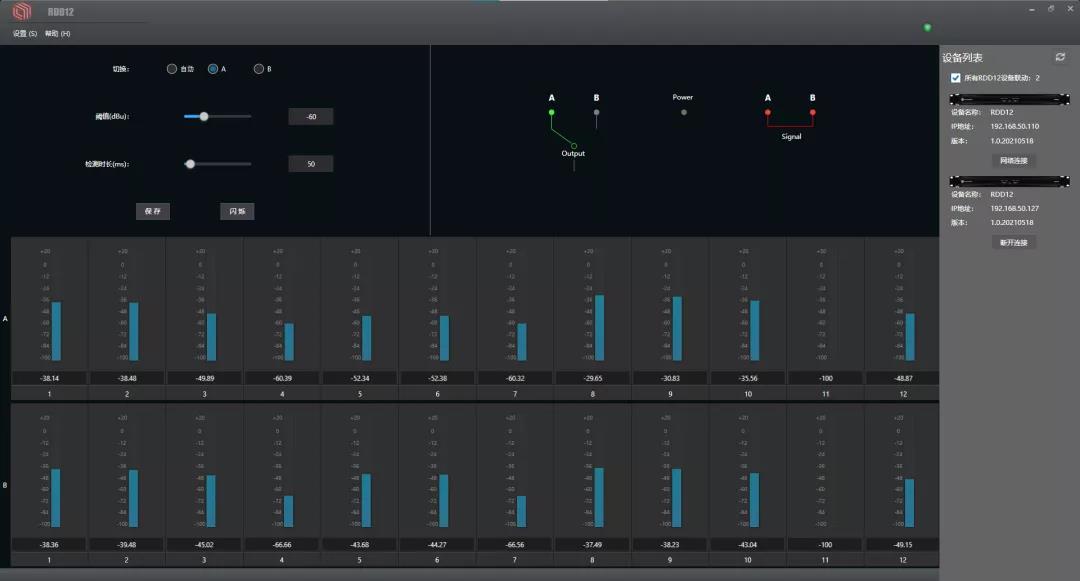The height and width of the screenshot is (581, 1080).
Task: Click row A channel 1 level meter bar
Action: tap(56, 331)
